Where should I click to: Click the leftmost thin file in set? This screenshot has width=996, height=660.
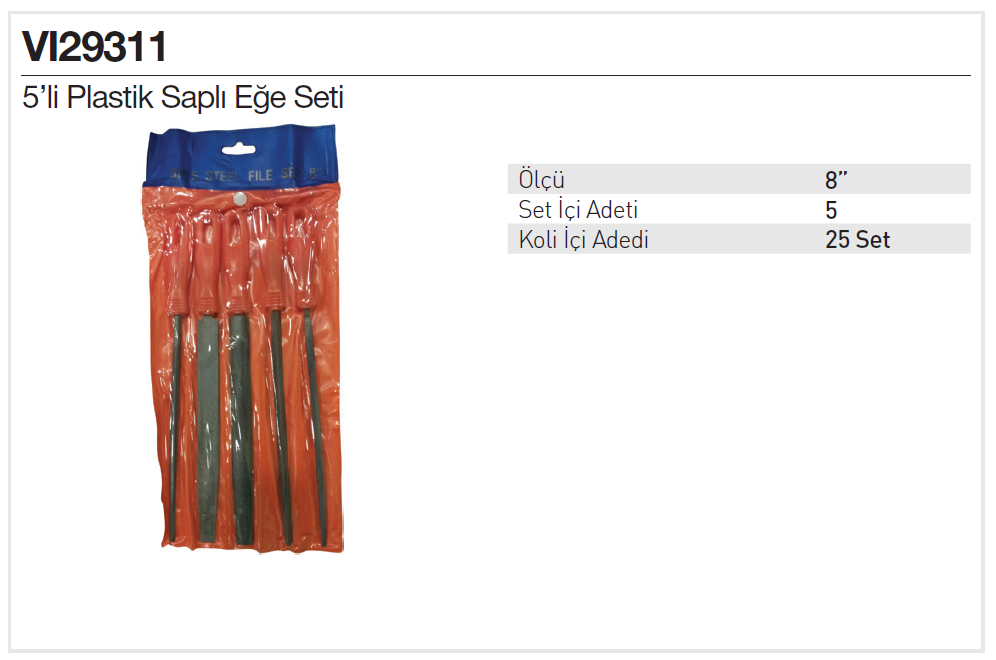[x=176, y=427]
